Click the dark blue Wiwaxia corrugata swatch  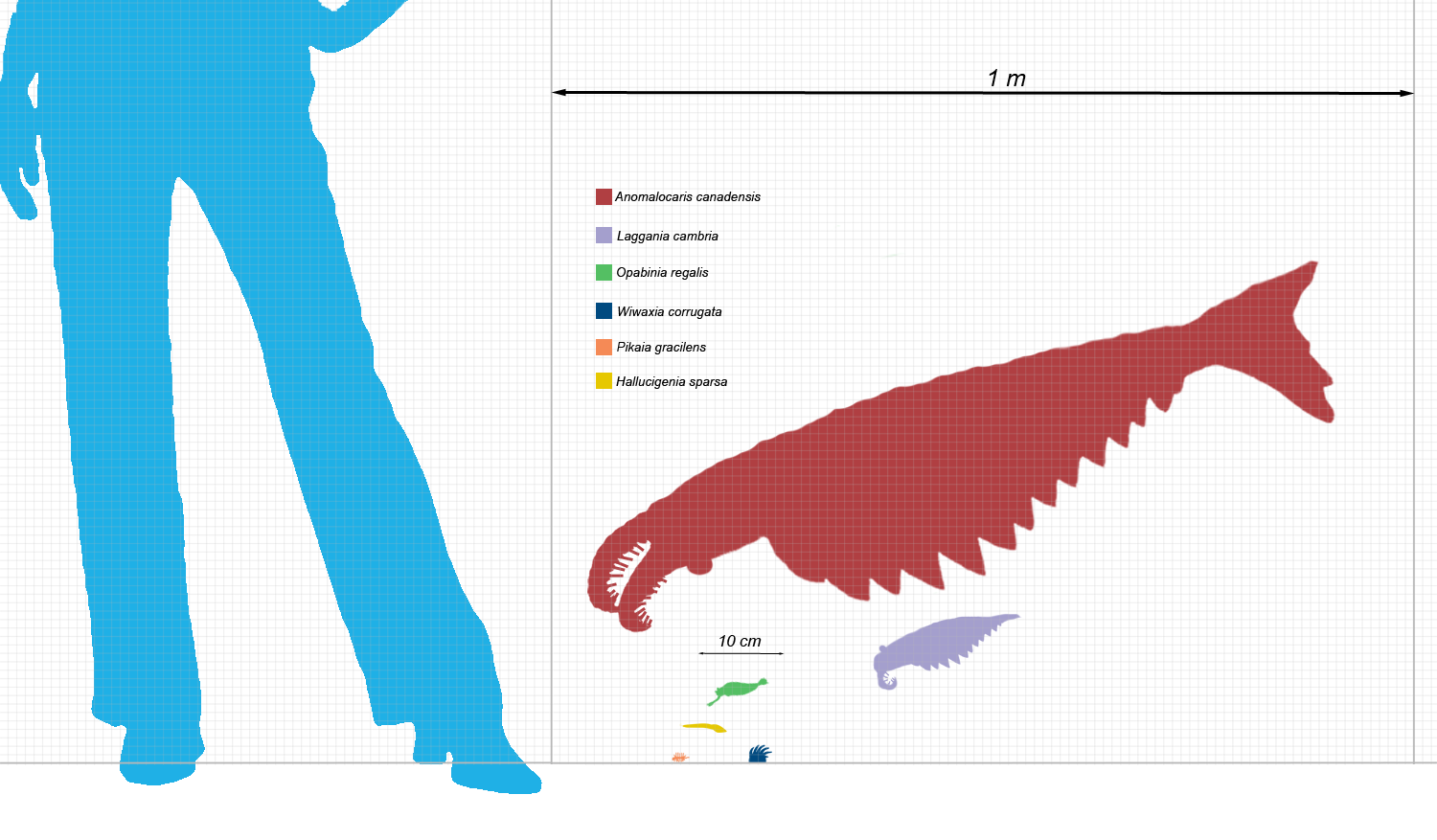604,310
